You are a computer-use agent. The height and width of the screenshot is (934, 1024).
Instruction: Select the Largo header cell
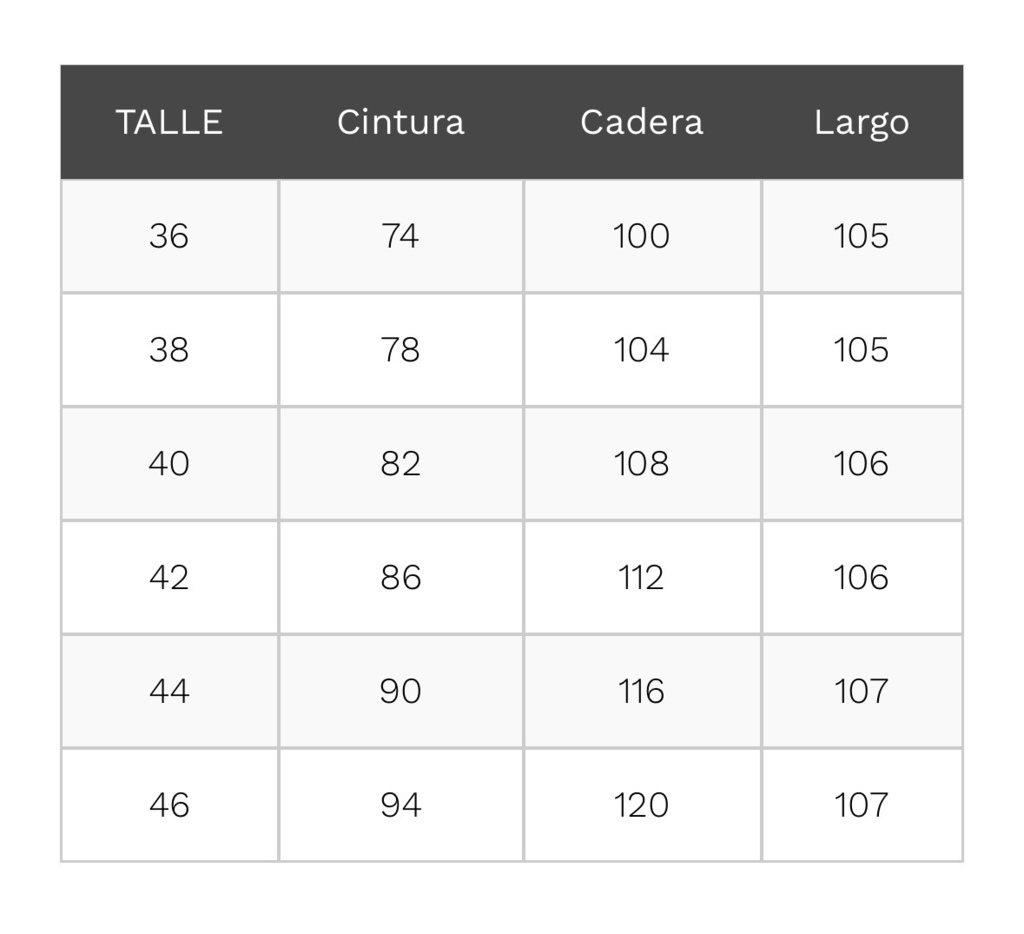[862, 123]
